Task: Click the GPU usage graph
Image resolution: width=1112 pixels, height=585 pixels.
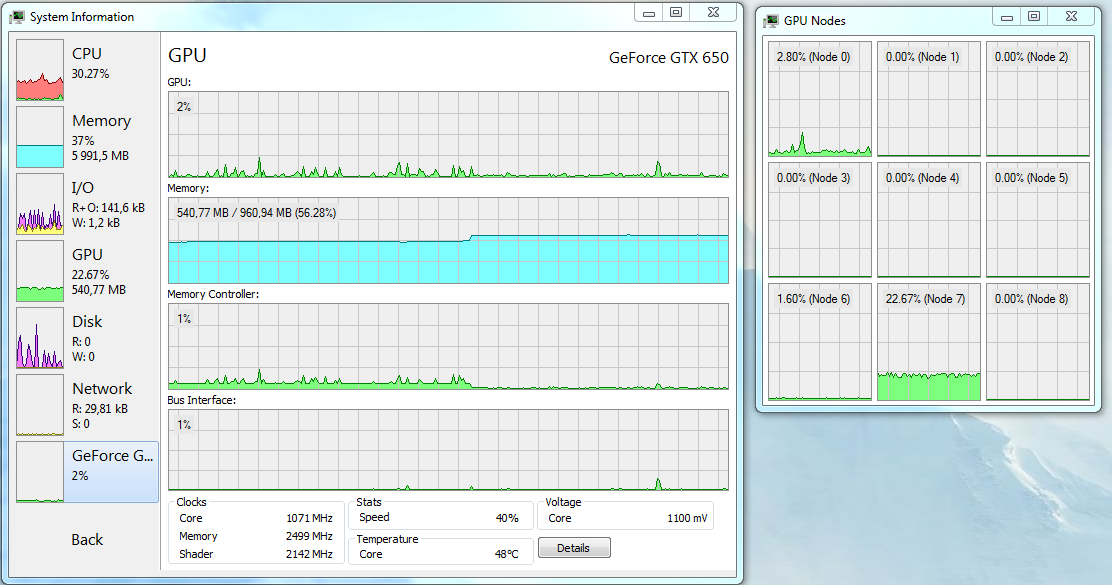Action: (448, 134)
